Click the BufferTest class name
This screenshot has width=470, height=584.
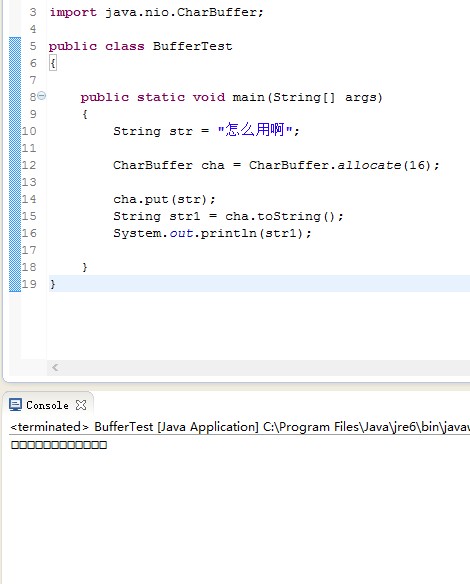(192, 46)
